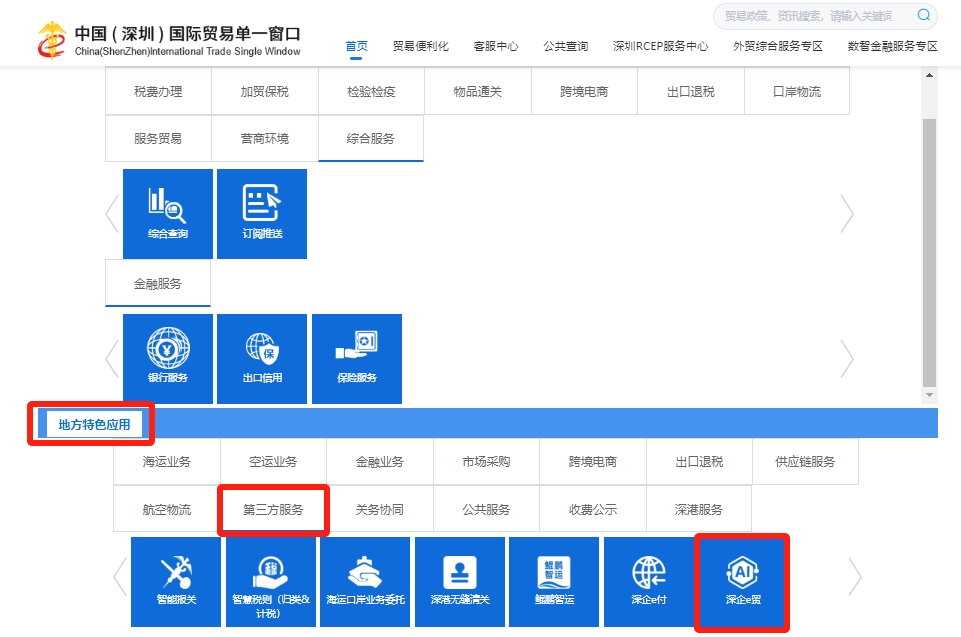The image size is (961, 637).
Task: Click the magnifier search icon in header
Action: tap(923, 15)
